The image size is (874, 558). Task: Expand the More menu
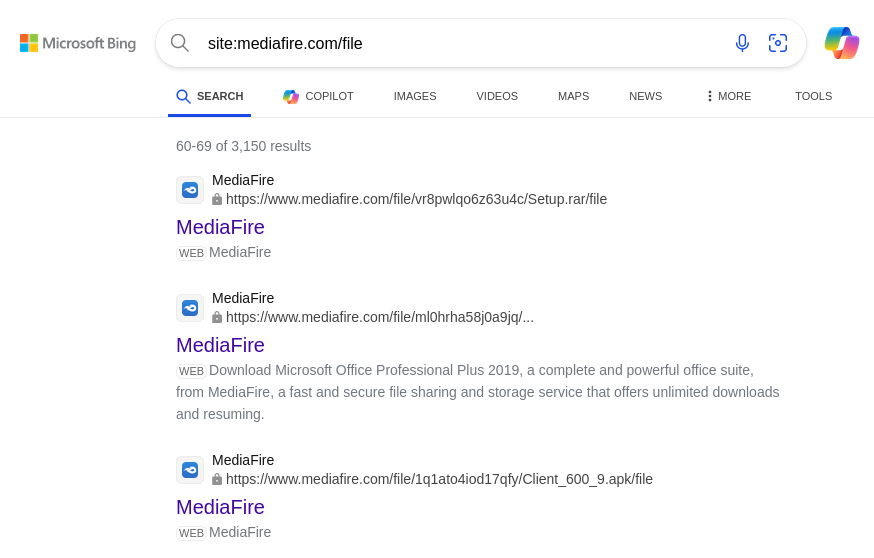[729, 96]
